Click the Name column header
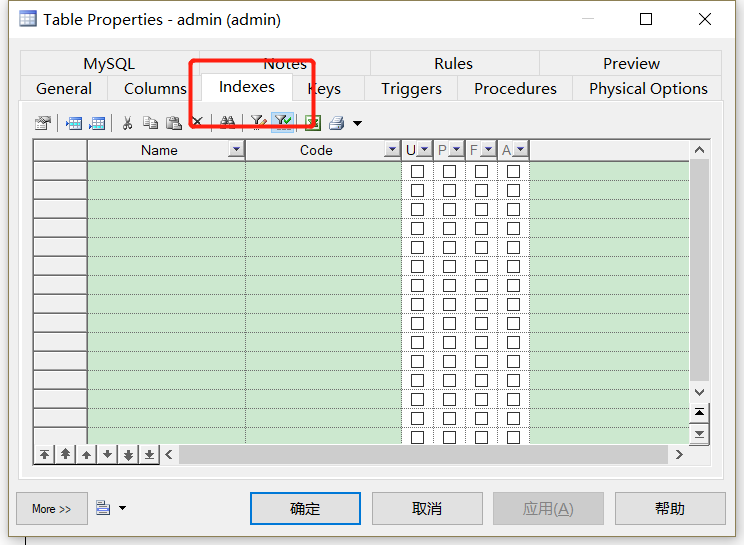 point(166,150)
